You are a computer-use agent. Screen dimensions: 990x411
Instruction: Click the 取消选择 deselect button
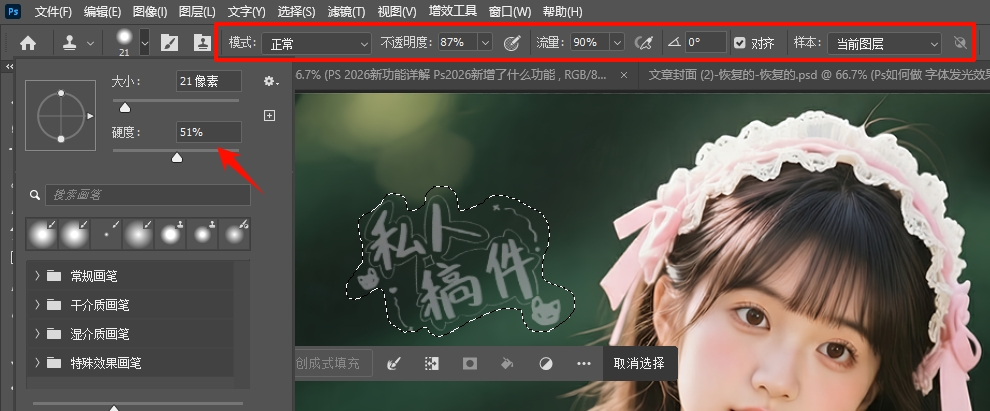click(x=639, y=364)
